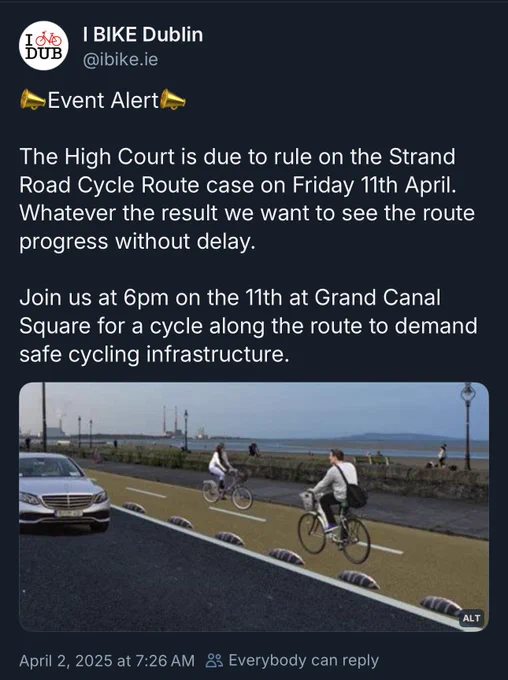Open the I BIKE Dublin profile avatar
This screenshot has width=508, height=680.
pos(43,46)
